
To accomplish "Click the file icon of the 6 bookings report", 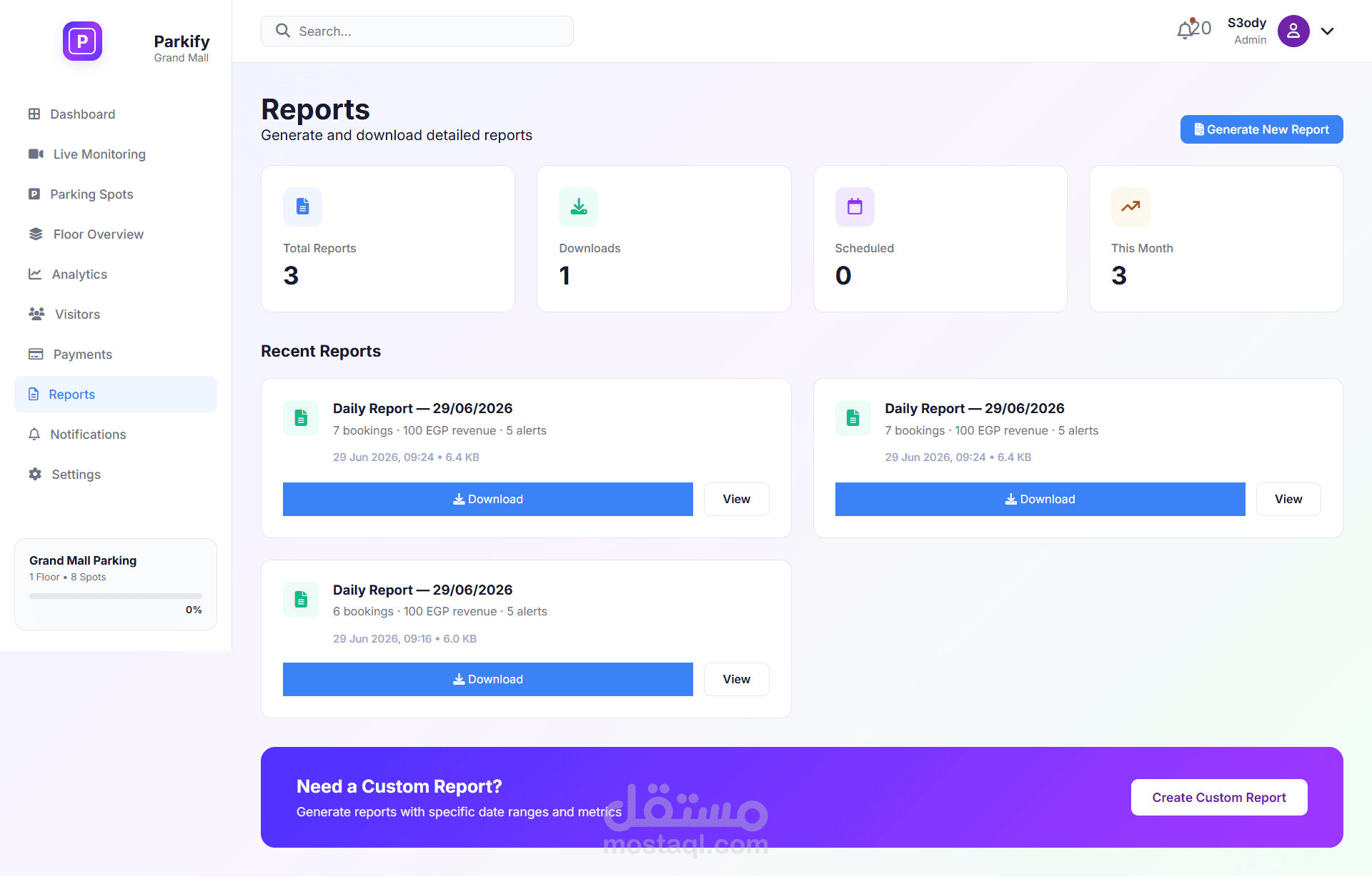I will 301,599.
